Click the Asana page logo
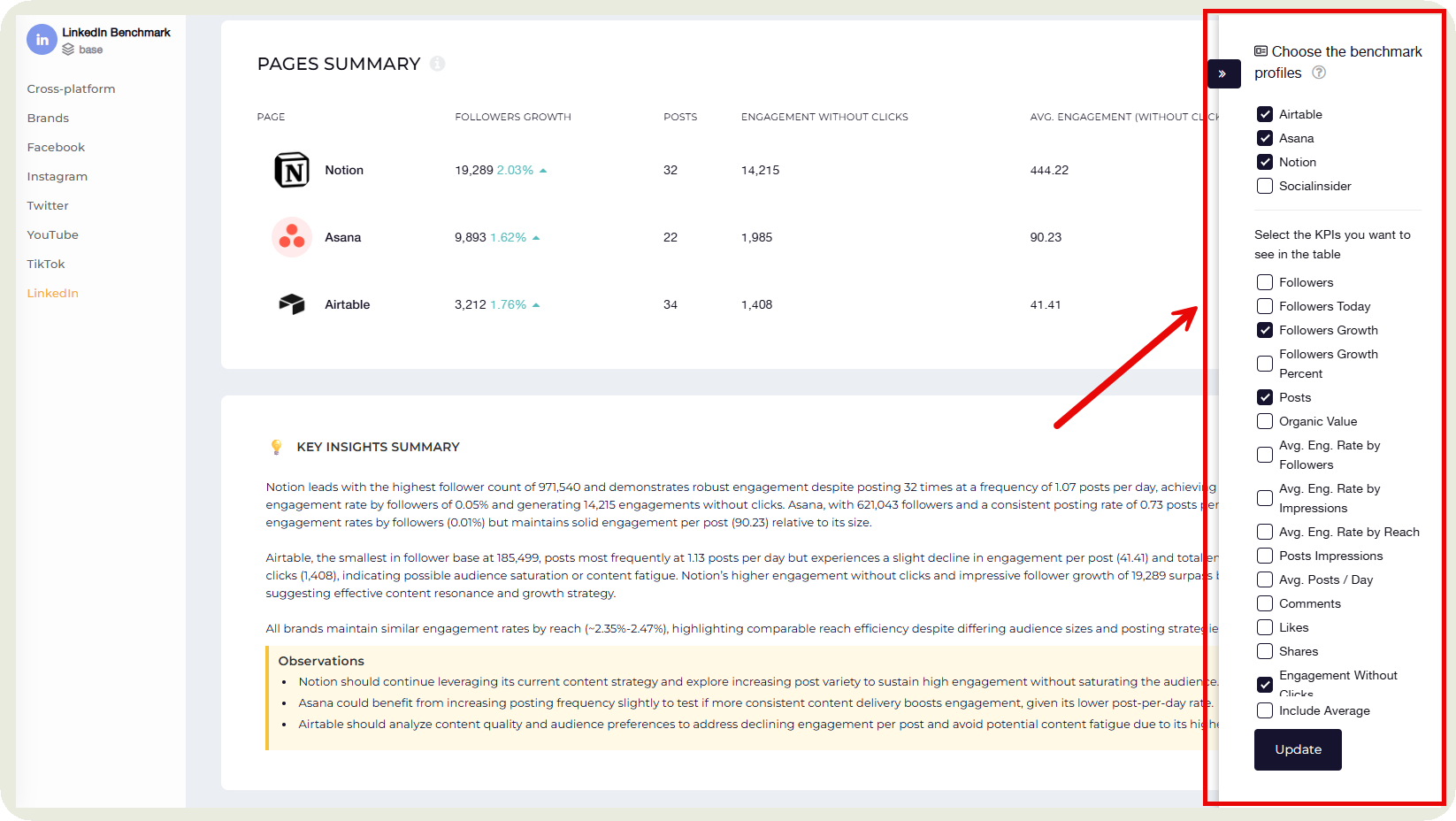The width and height of the screenshot is (1456, 821). (292, 237)
